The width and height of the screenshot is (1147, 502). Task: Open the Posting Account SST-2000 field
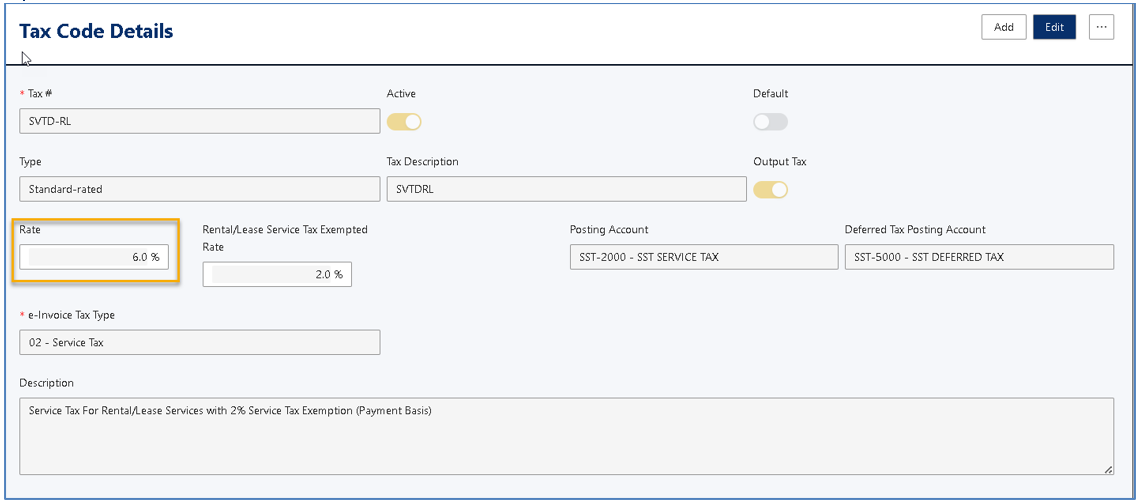[x=703, y=257]
